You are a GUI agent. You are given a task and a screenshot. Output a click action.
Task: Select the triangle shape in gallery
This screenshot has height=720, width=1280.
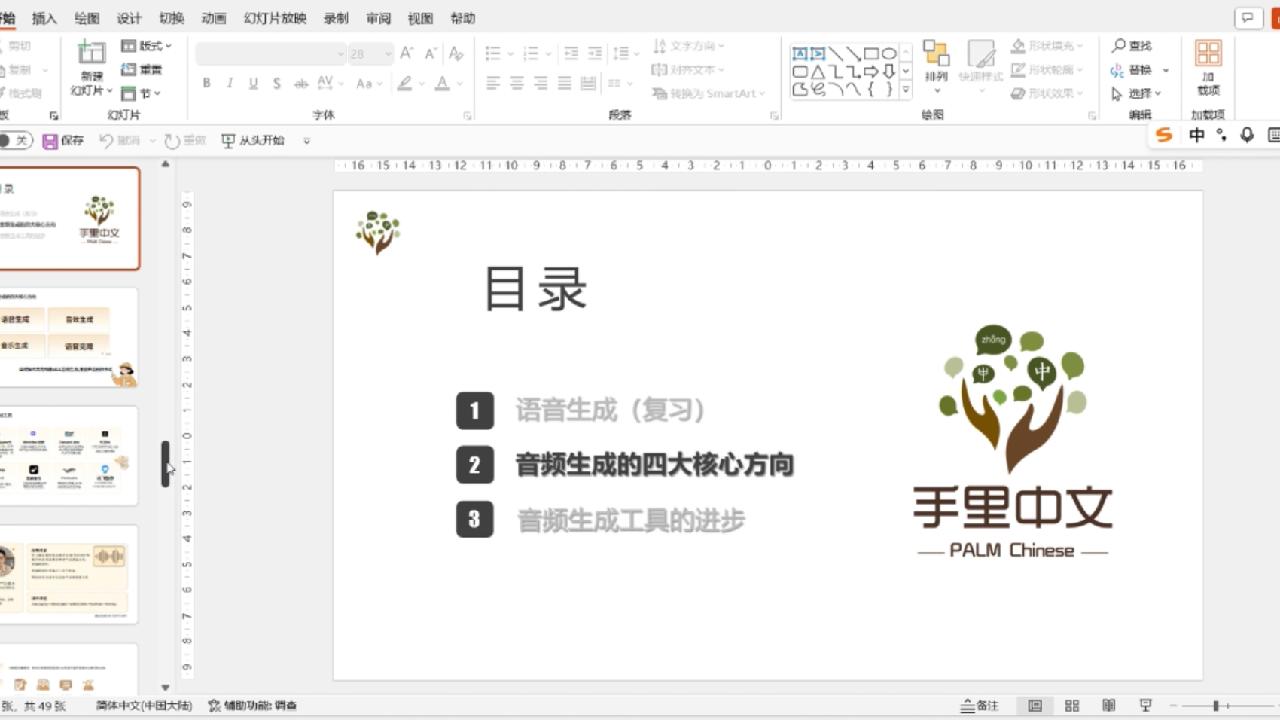818,72
